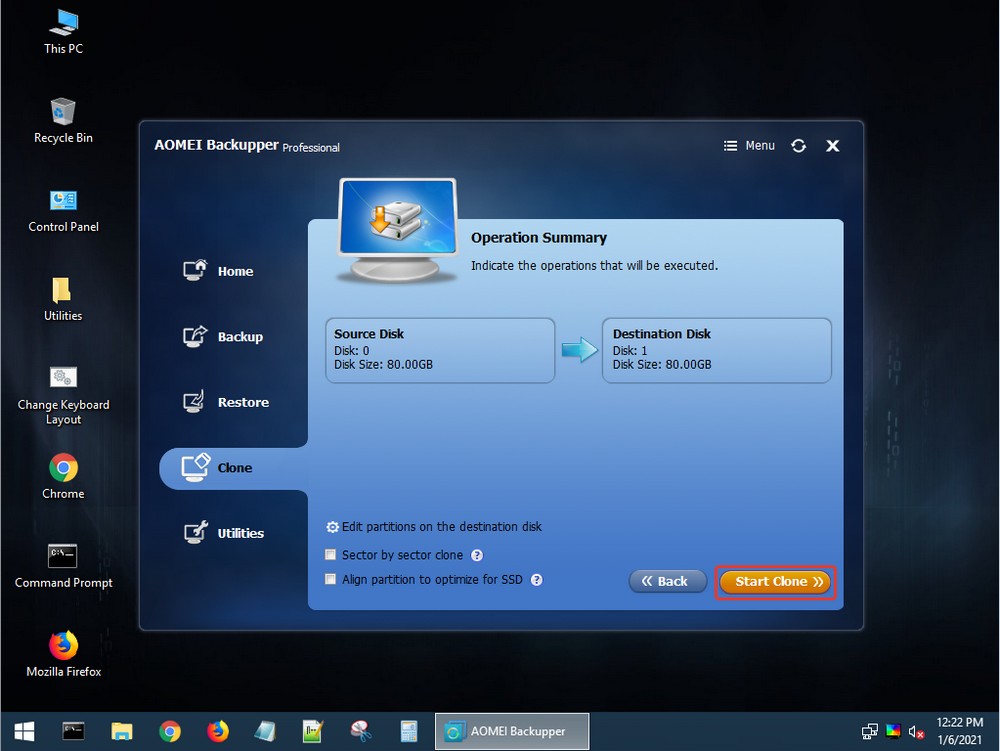Image resolution: width=1000 pixels, height=751 pixels.
Task: Click Firefox icon in the taskbar
Action: point(217,731)
